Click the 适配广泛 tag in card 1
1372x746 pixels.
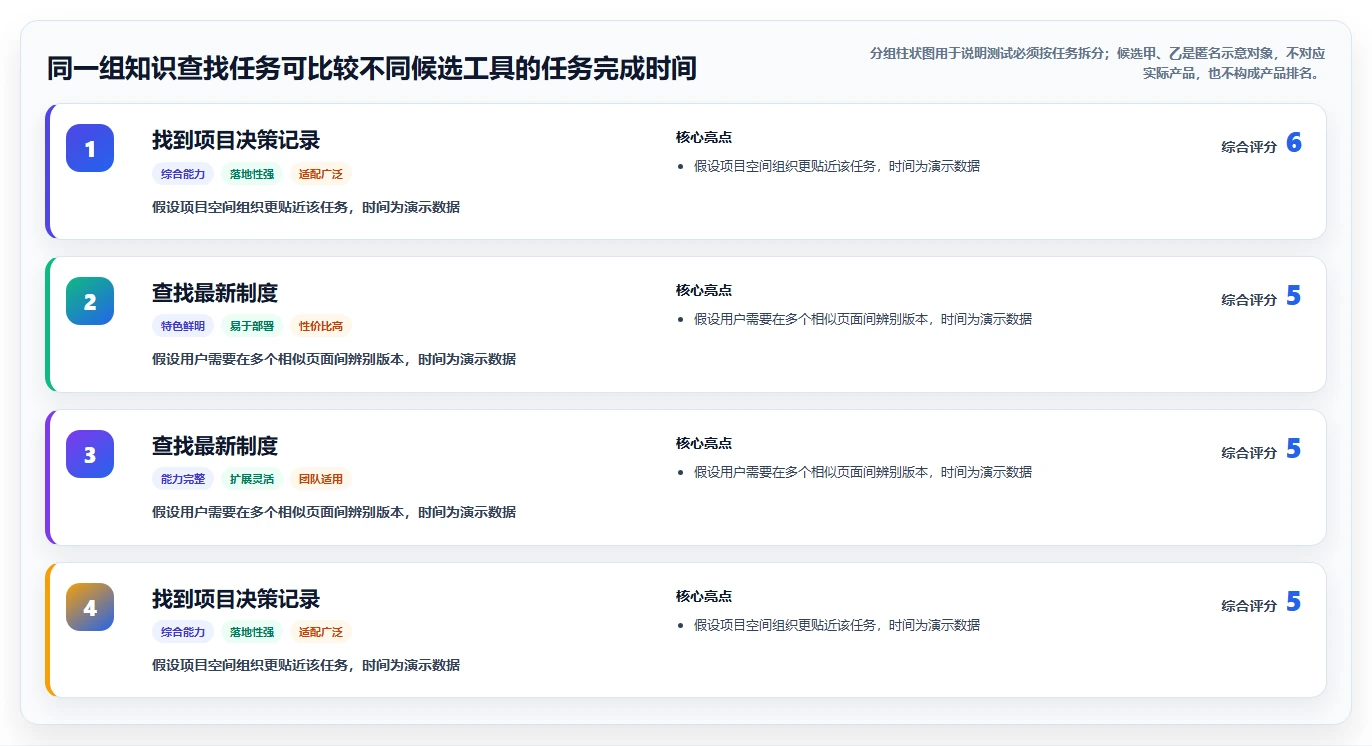click(321, 174)
